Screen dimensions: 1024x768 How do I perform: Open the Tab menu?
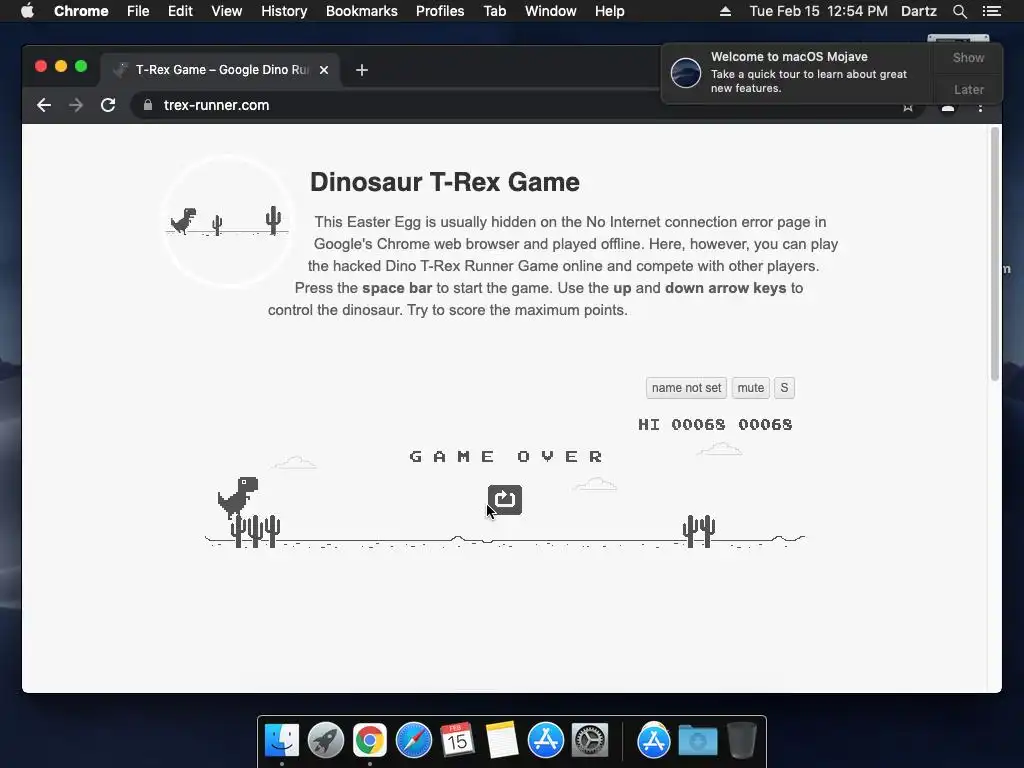(495, 11)
